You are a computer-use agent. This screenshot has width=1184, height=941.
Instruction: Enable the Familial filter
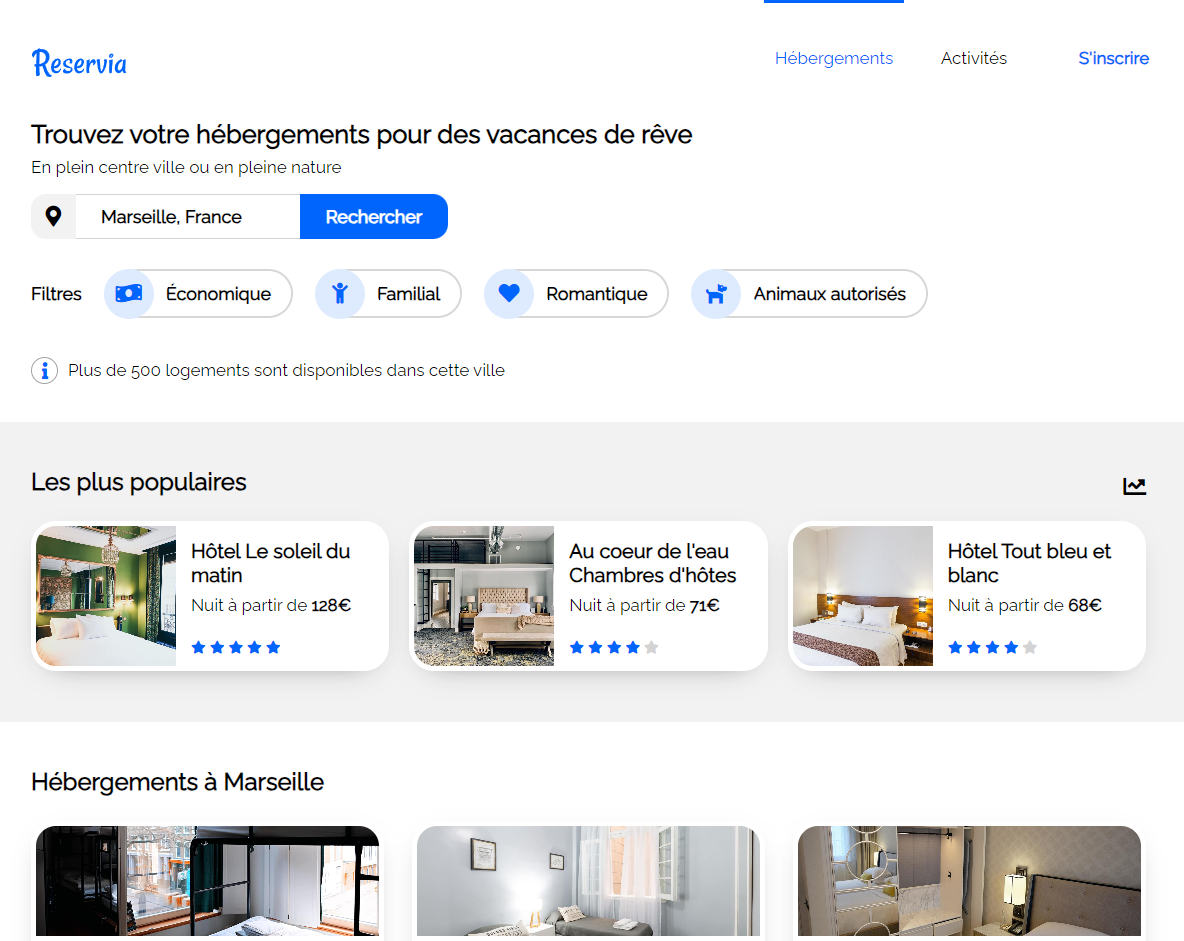click(x=408, y=294)
